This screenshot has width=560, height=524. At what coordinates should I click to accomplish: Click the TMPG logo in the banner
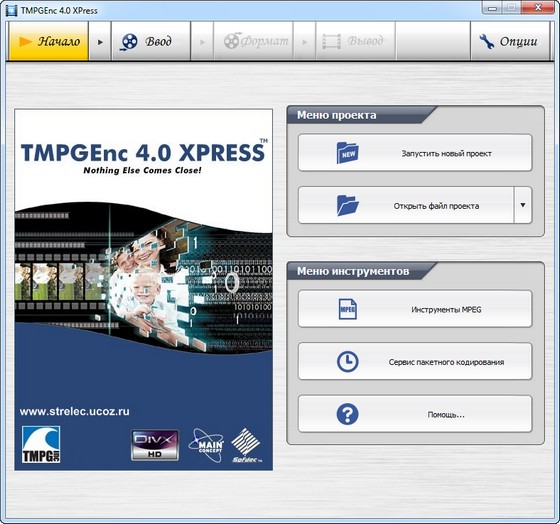[x=41, y=444]
